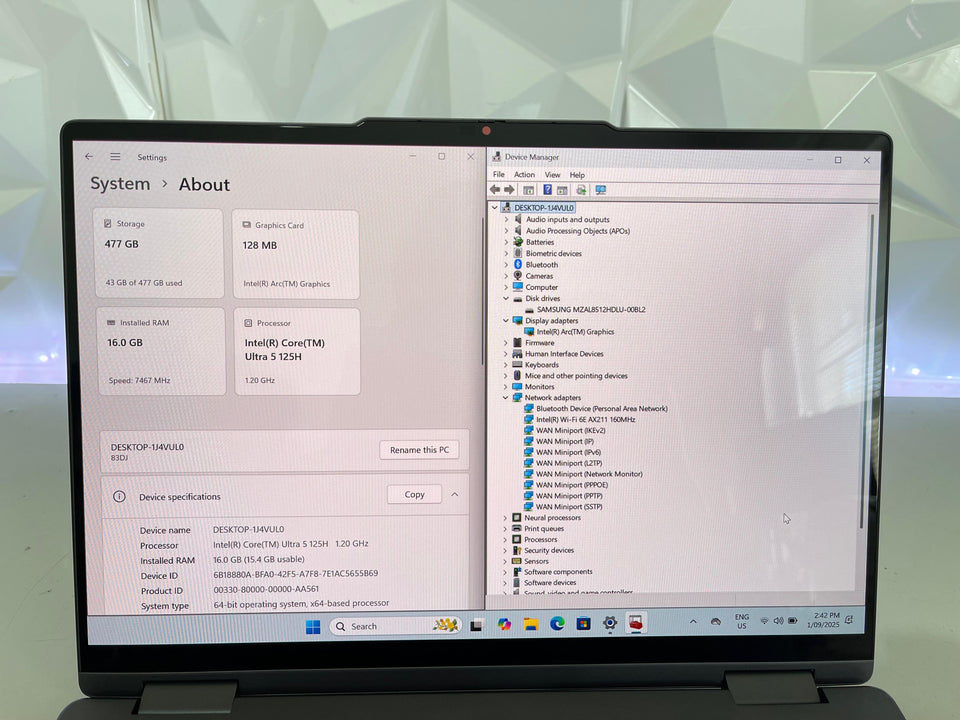Click Copy button for device specifications
This screenshot has width=960, height=720.
(x=414, y=494)
